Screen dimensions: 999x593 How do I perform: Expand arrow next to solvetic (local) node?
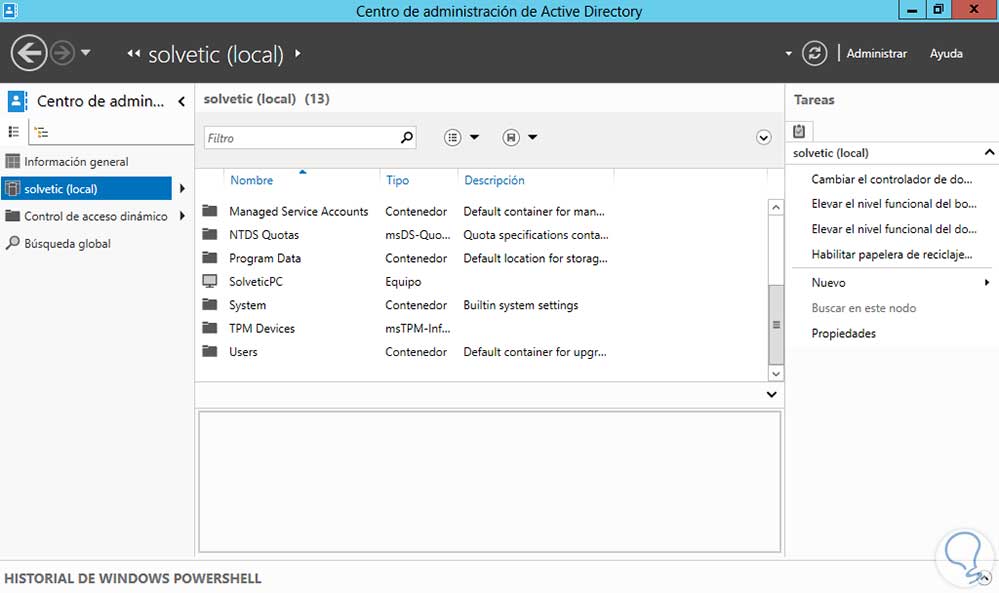pos(182,189)
